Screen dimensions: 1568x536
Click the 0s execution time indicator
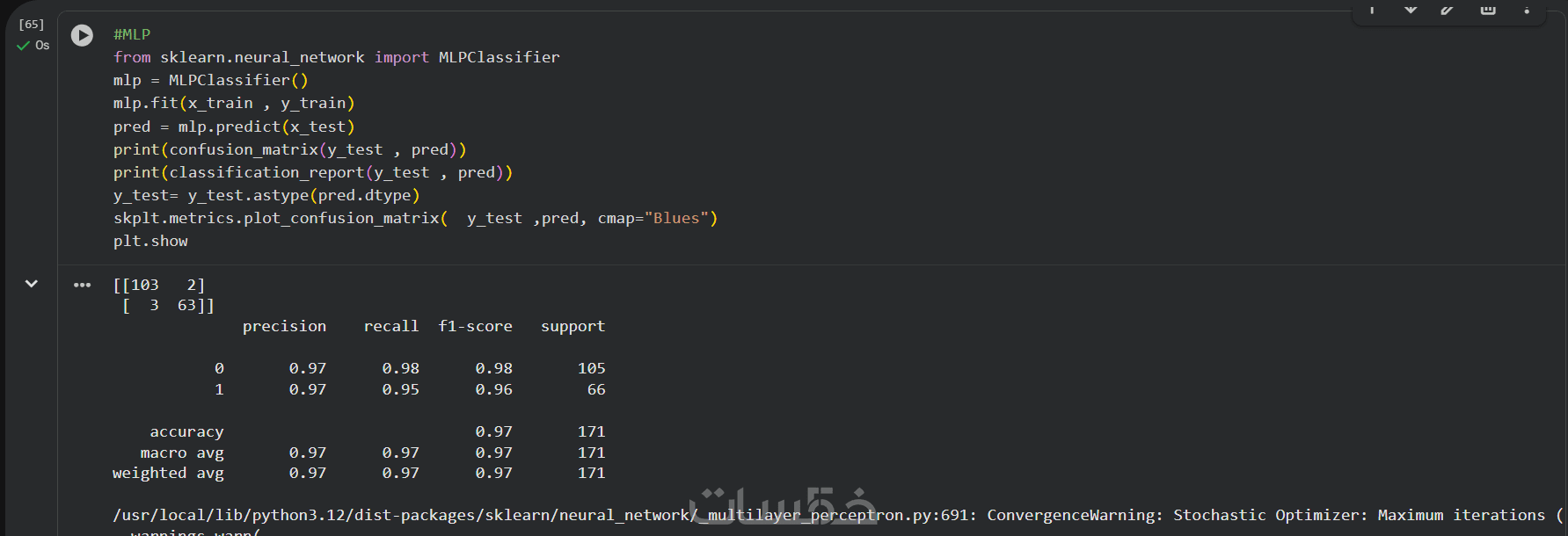(42, 46)
